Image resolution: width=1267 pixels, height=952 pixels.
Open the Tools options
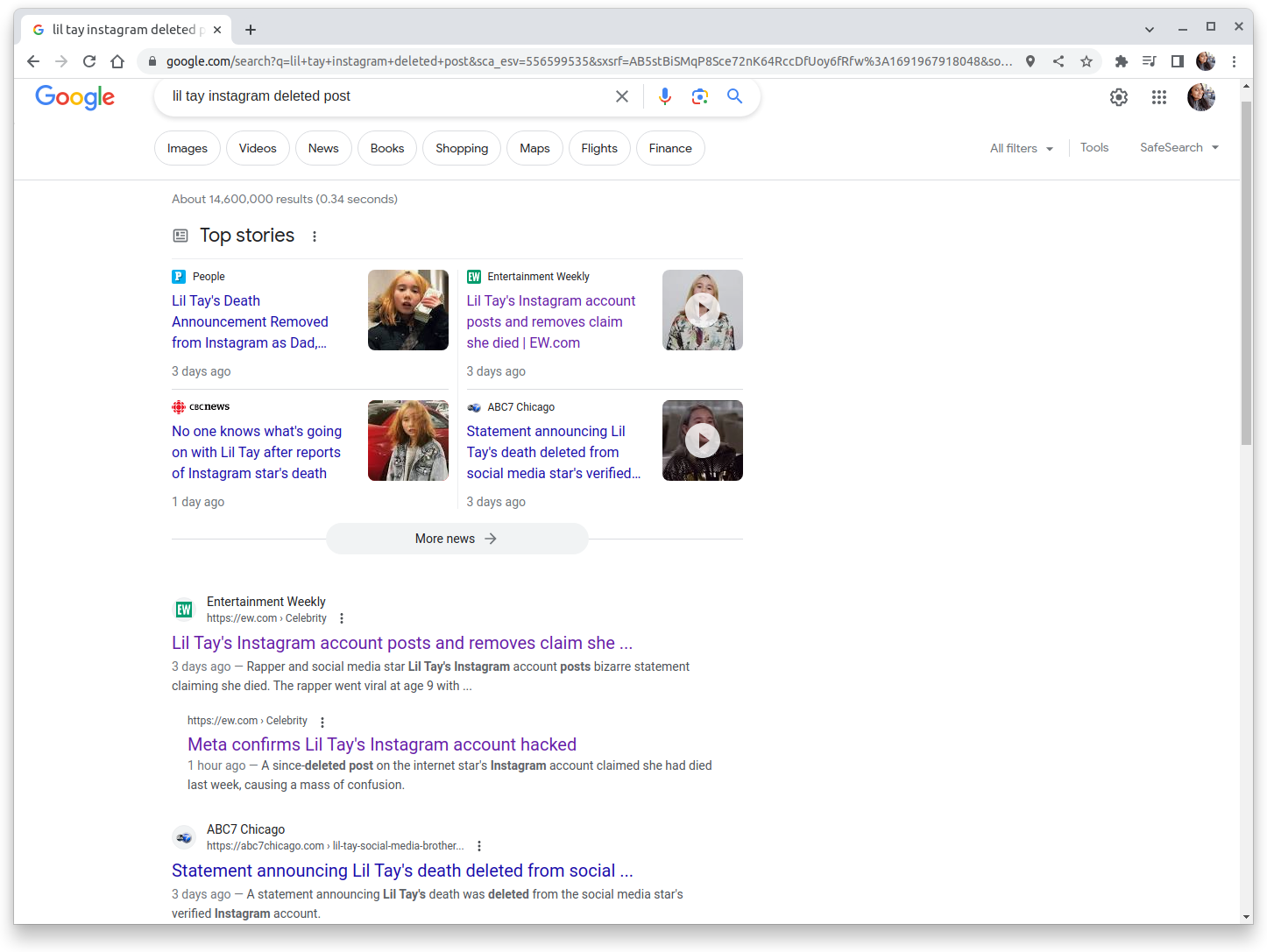click(1094, 147)
